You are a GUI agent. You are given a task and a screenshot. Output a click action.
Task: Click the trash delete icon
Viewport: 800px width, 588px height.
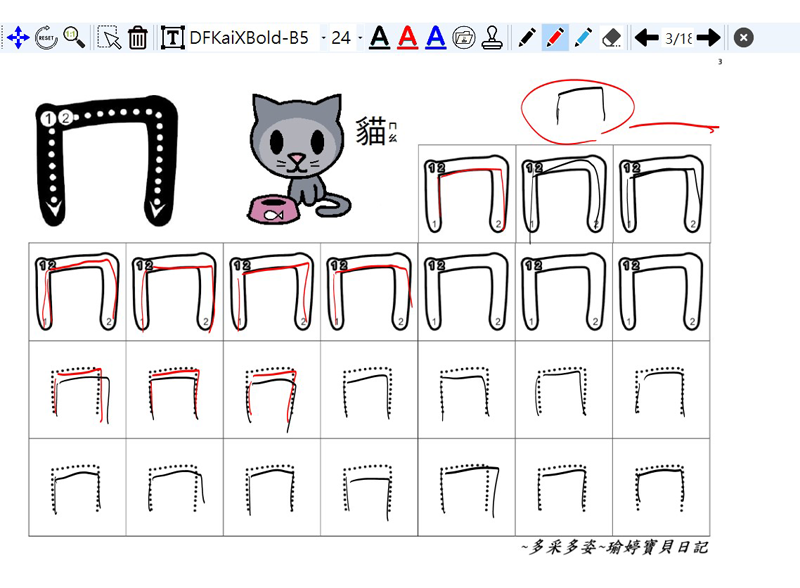click(138, 38)
